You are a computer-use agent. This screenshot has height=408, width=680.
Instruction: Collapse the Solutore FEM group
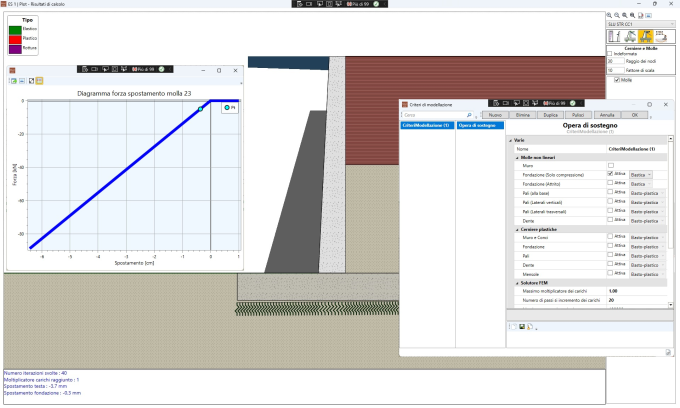click(x=517, y=283)
